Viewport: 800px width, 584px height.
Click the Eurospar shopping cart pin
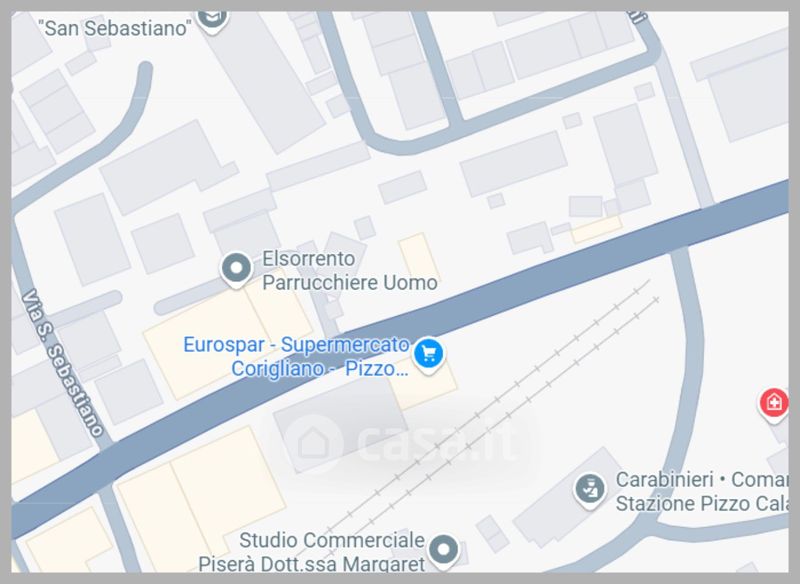(x=429, y=354)
